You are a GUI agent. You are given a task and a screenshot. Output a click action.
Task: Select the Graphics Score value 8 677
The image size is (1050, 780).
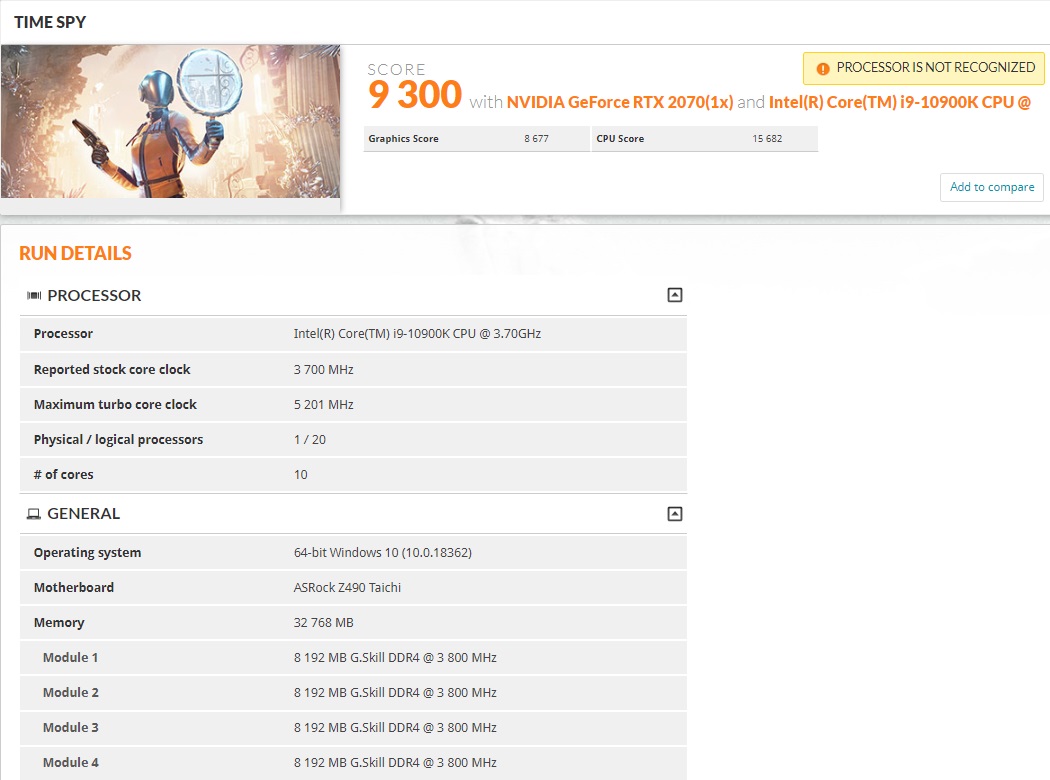click(536, 139)
